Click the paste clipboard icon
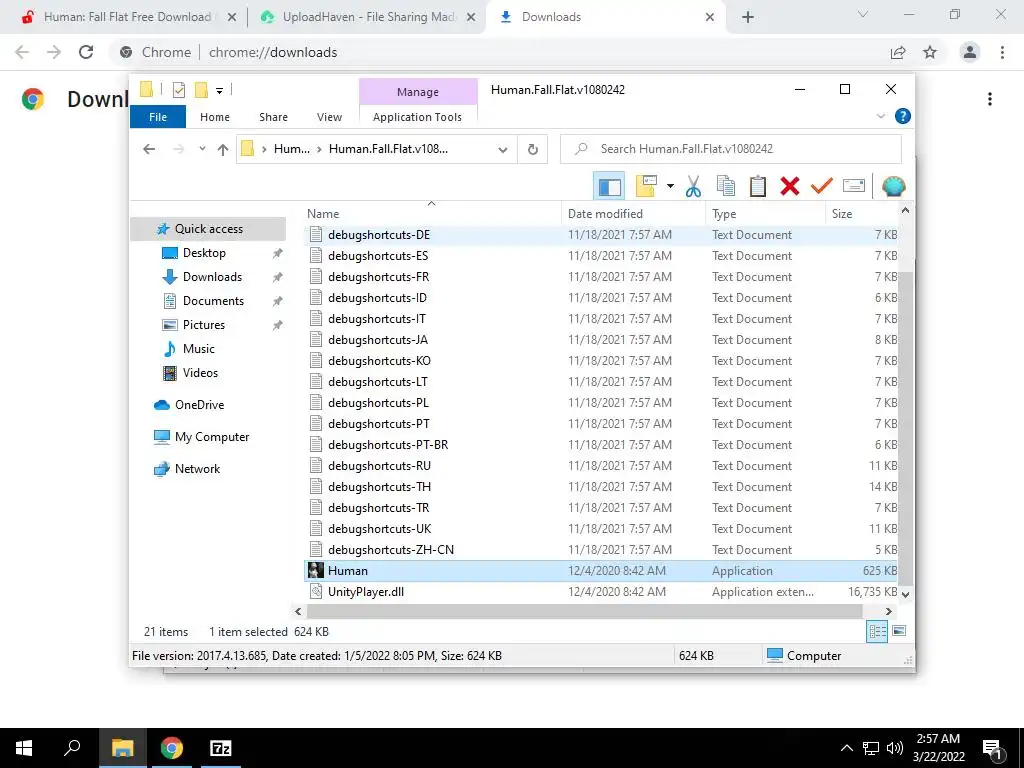Image resolution: width=1024 pixels, height=768 pixels. [758, 186]
